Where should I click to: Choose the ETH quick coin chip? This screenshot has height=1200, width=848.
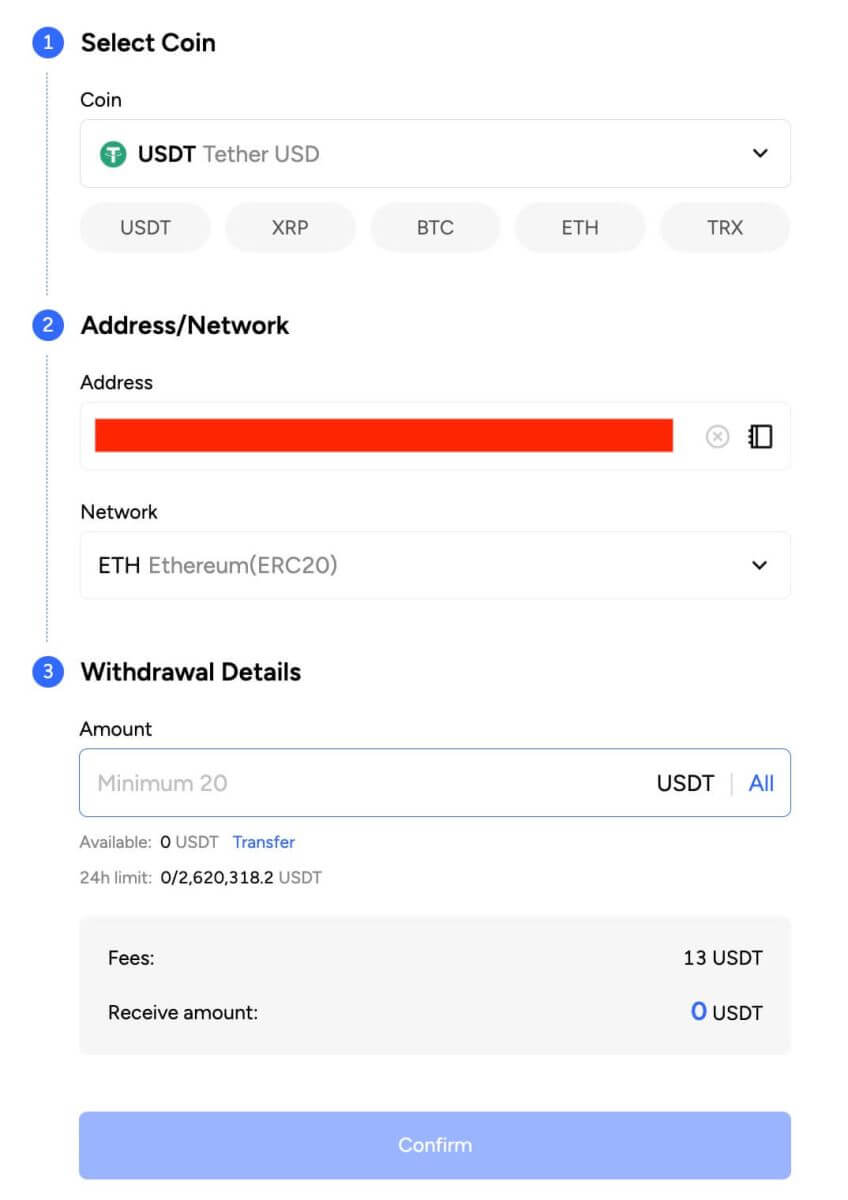(580, 228)
